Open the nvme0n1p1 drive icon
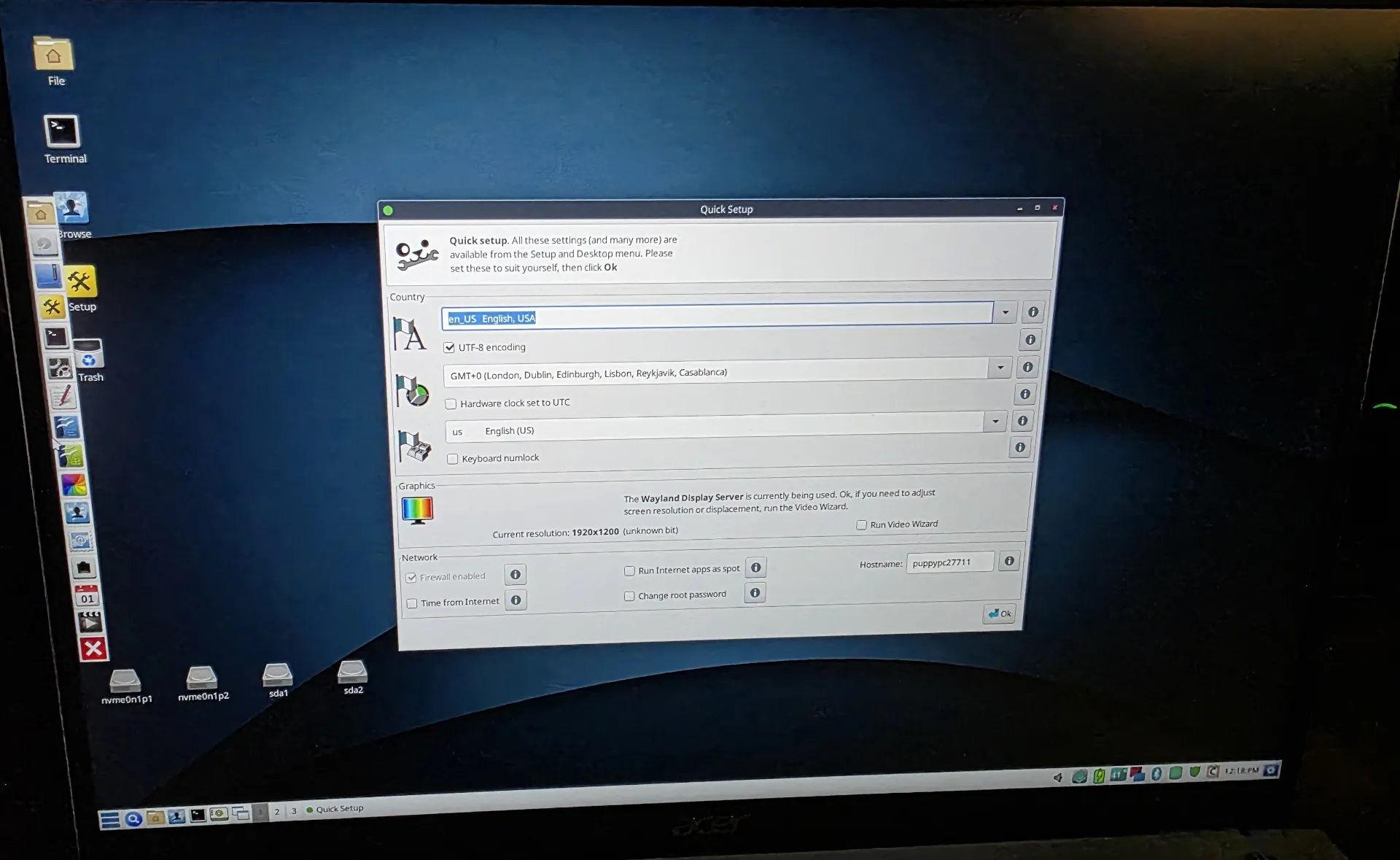This screenshot has width=1400, height=860. (125, 681)
